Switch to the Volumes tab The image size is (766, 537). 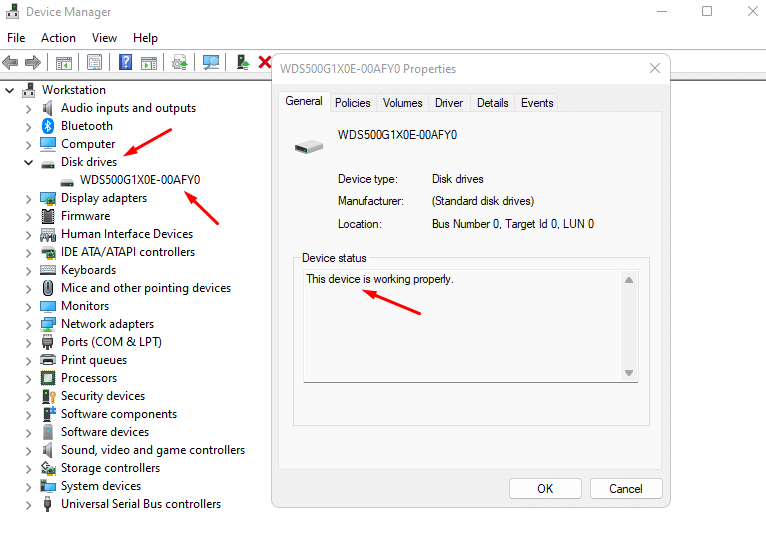(402, 103)
